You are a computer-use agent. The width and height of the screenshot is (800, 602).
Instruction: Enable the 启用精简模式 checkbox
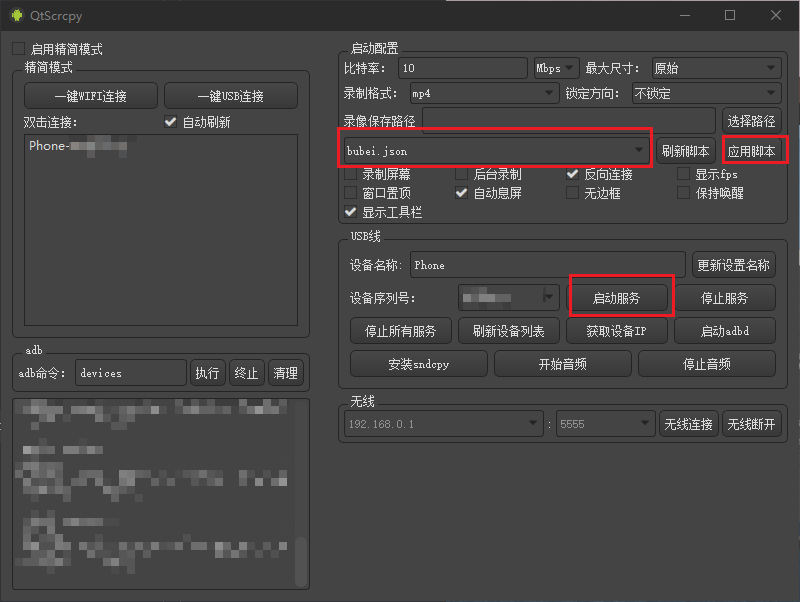[19, 49]
